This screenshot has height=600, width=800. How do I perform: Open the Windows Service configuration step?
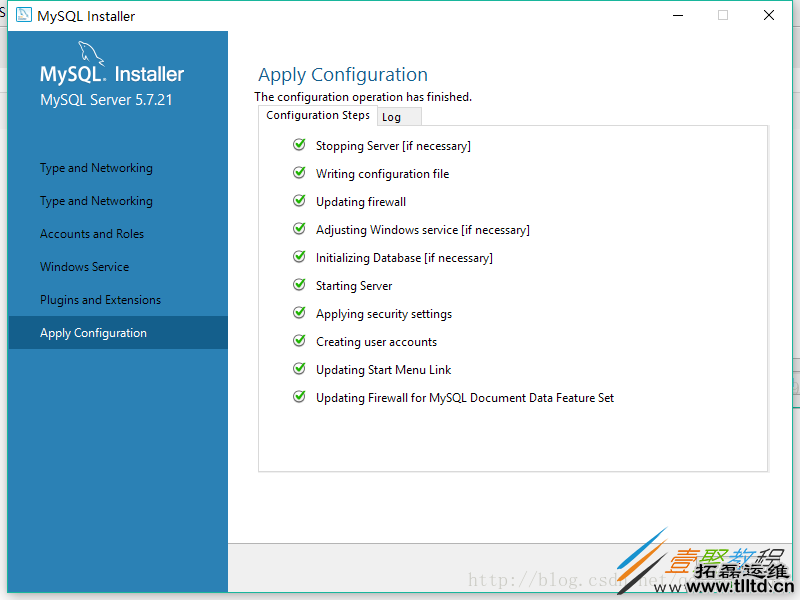coord(83,266)
